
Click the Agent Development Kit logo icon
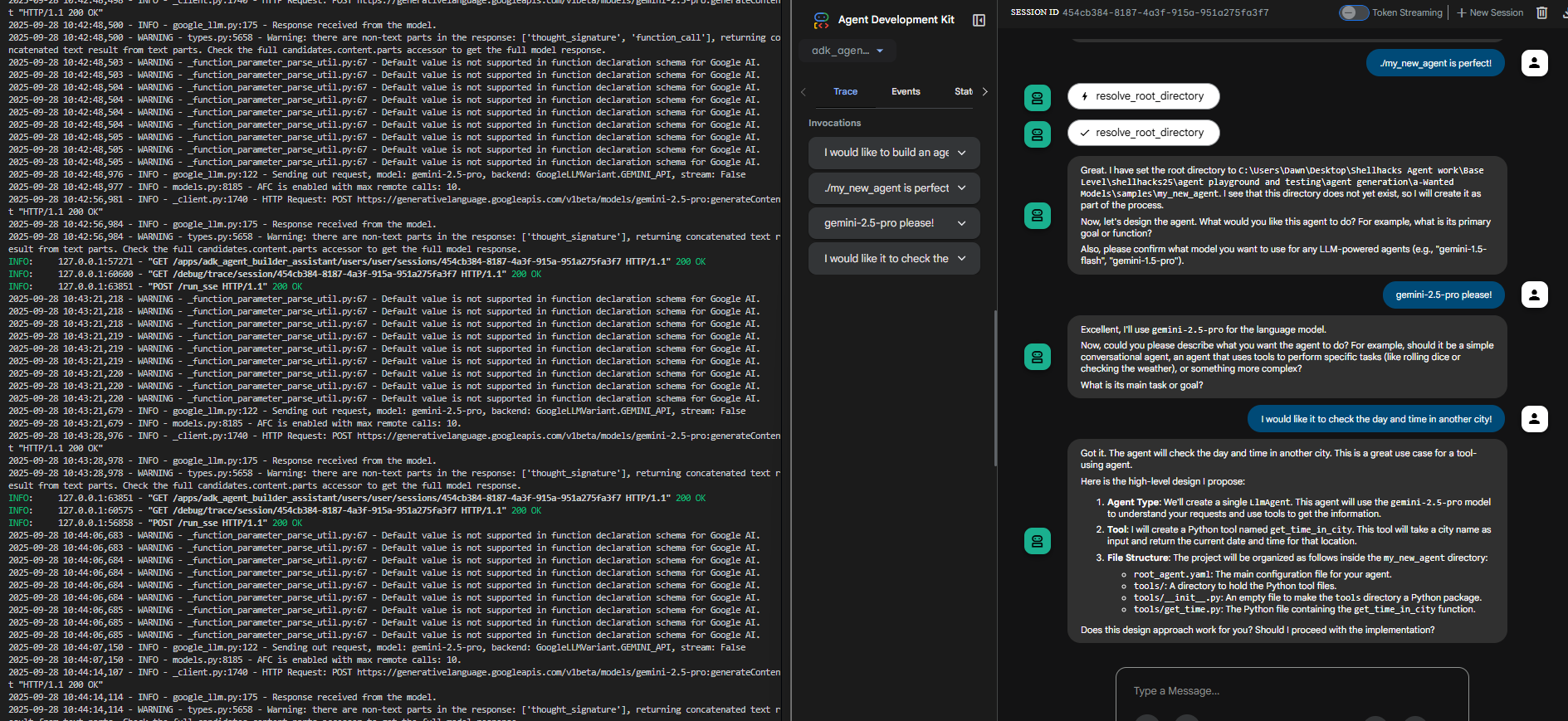[x=821, y=20]
